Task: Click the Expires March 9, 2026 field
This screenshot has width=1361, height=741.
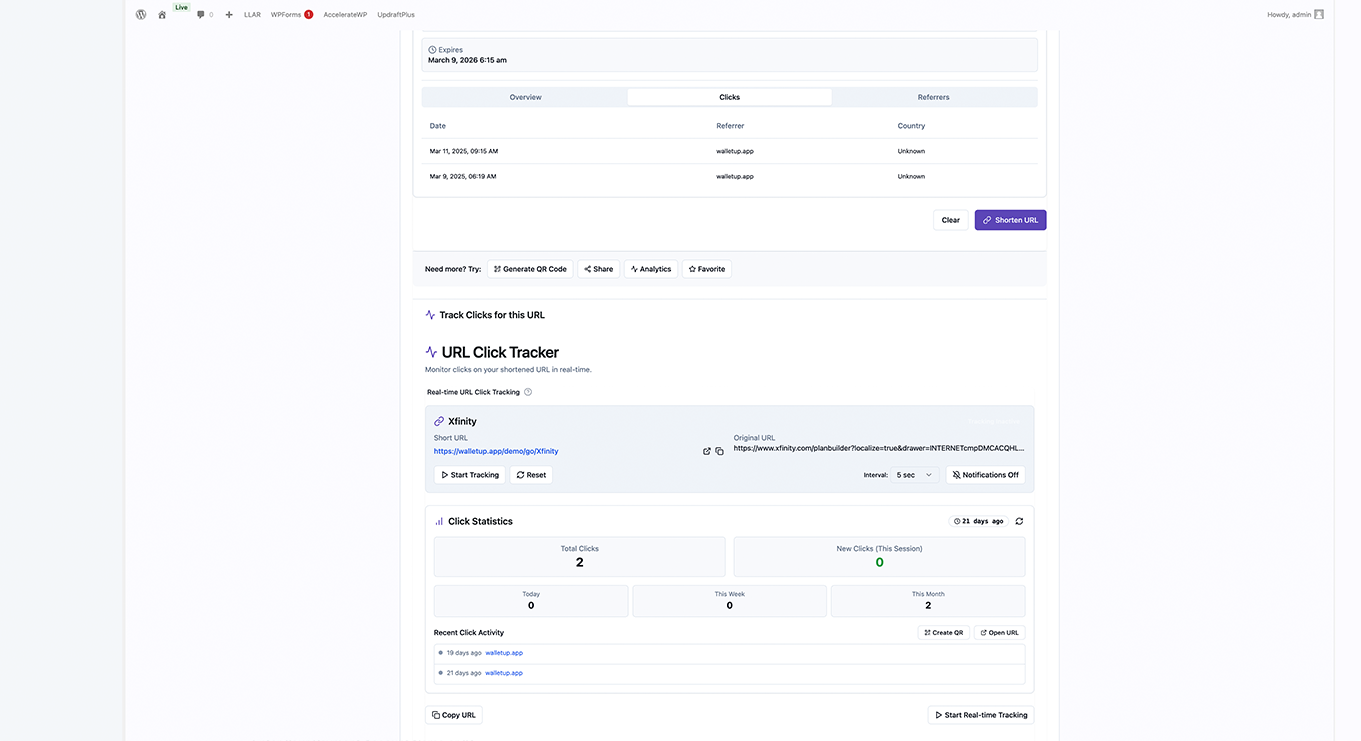Action: pos(729,55)
